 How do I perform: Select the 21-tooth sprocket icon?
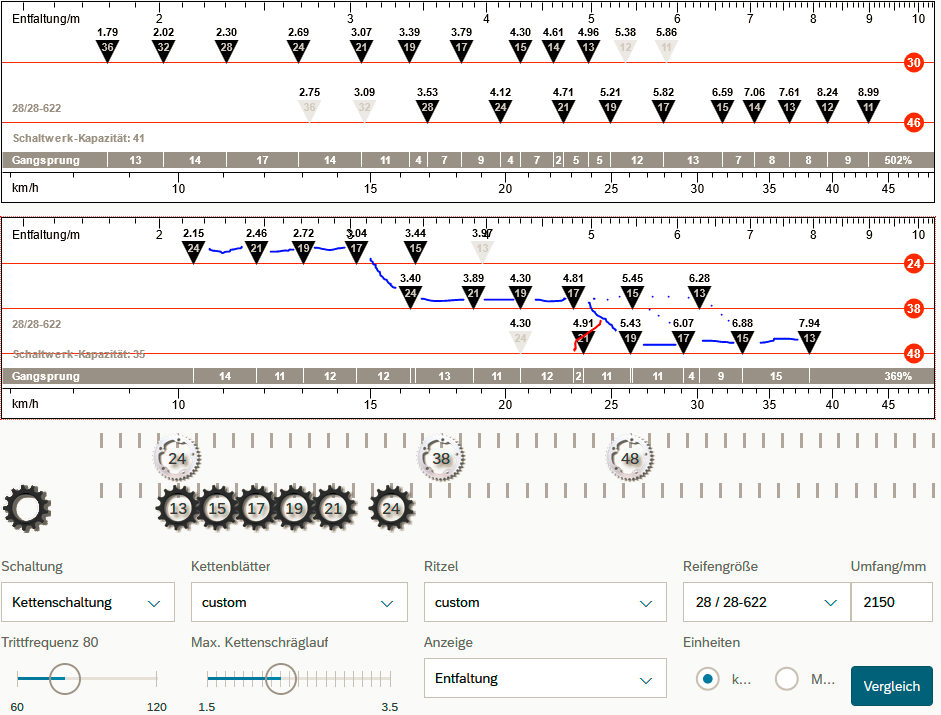click(x=333, y=508)
